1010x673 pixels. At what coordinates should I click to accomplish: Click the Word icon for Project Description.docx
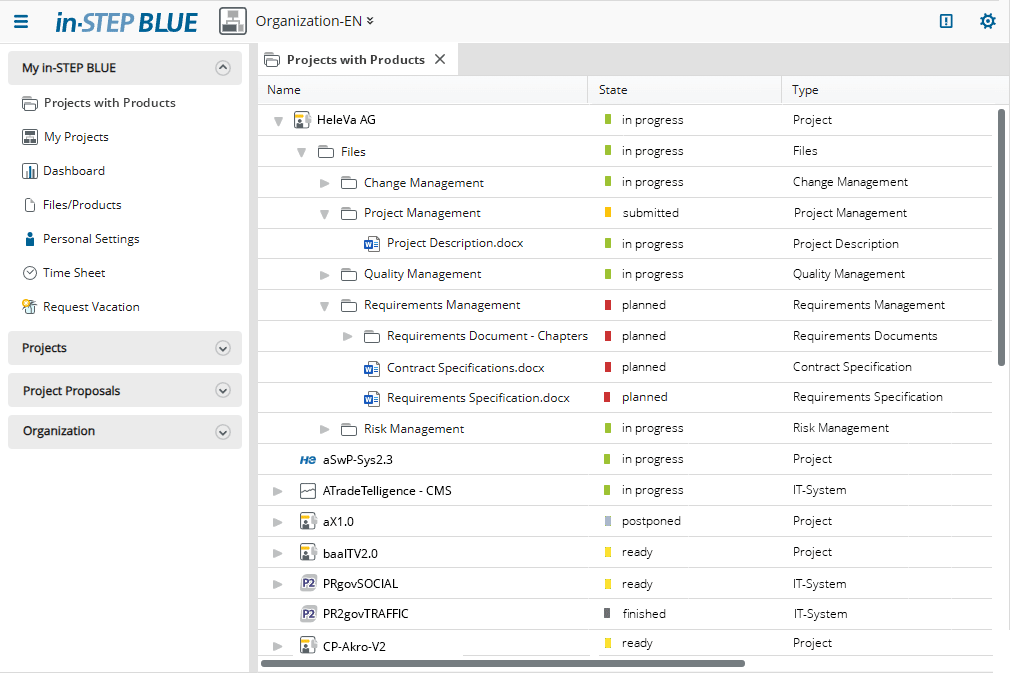pyautogui.click(x=372, y=243)
